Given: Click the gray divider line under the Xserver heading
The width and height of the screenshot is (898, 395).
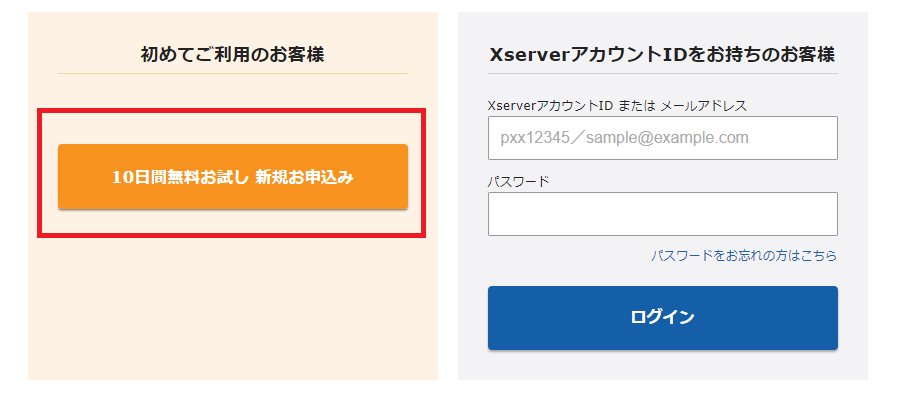Looking at the screenshot, I should click(x=663, y=73).
